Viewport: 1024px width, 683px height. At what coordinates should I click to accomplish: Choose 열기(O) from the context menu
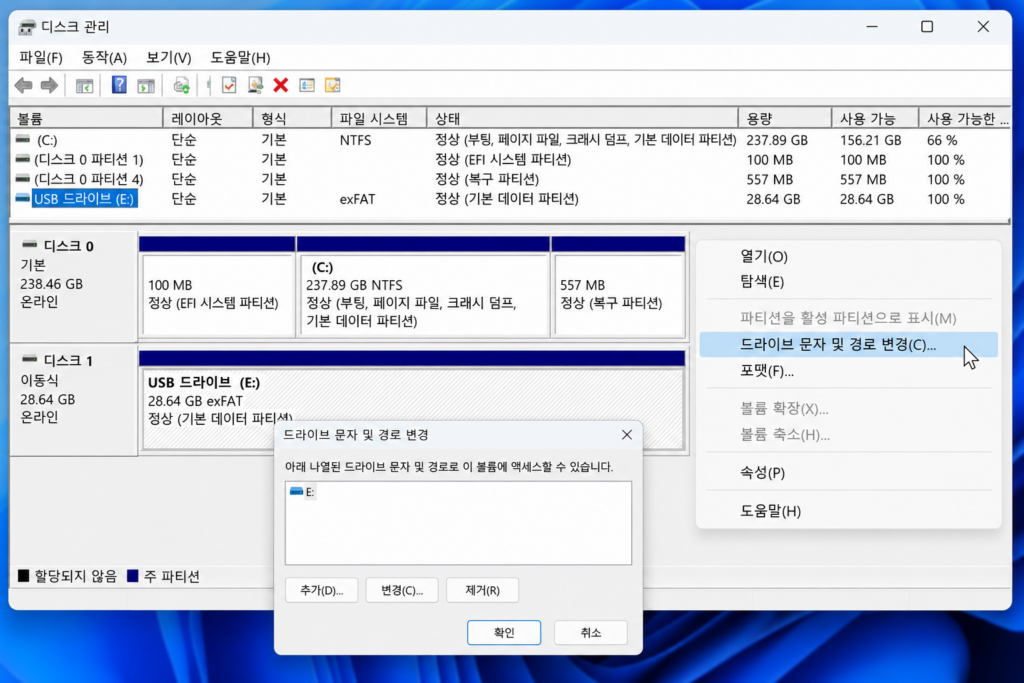tap(848, 257)
